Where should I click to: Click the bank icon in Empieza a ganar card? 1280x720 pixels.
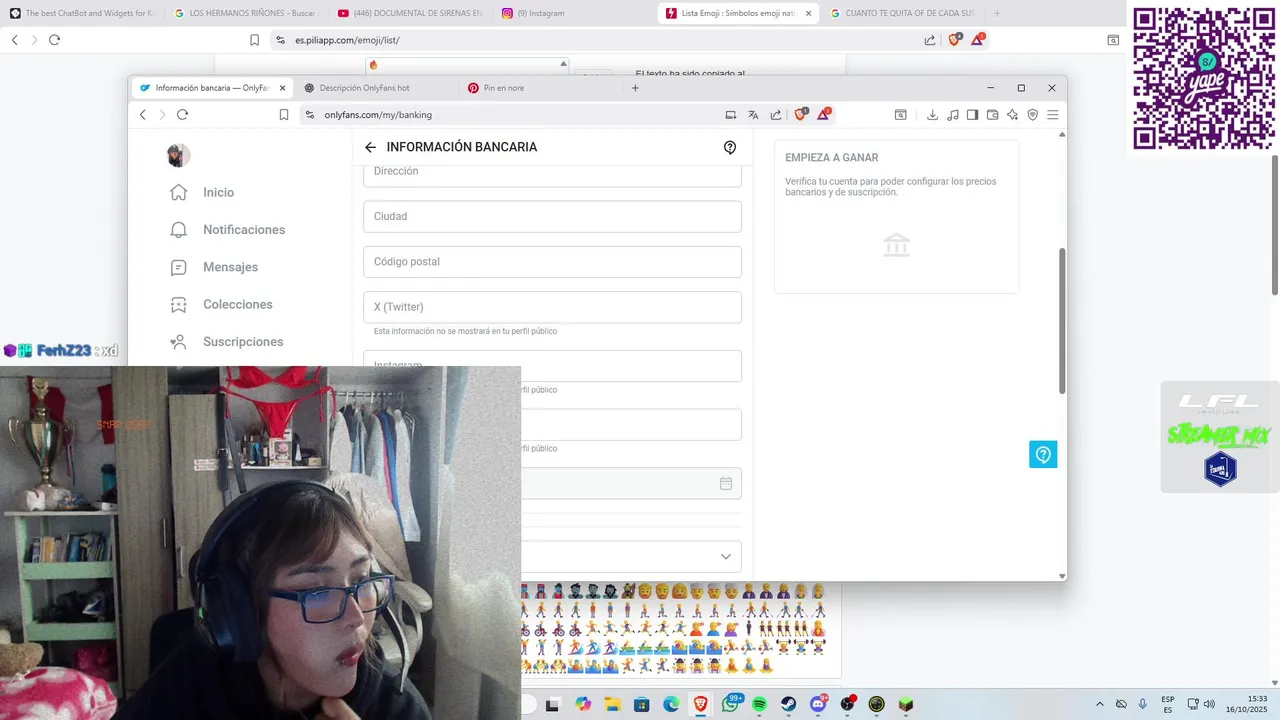coord(897,245)
